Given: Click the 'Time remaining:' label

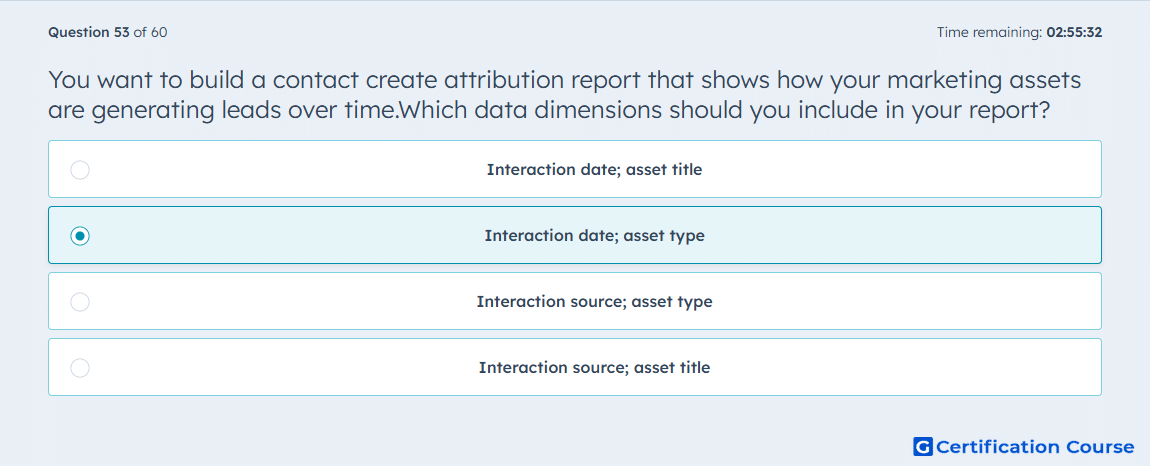Looking at the screenshot, I should point(989,32).
